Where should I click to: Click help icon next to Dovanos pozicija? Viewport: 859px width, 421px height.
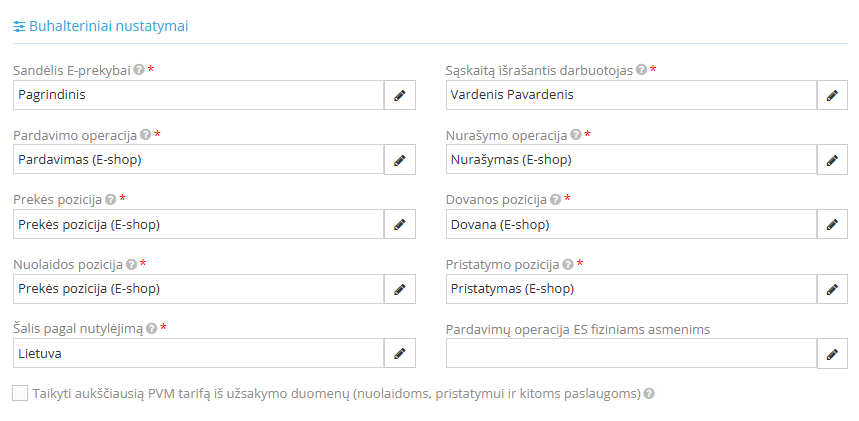555,199
